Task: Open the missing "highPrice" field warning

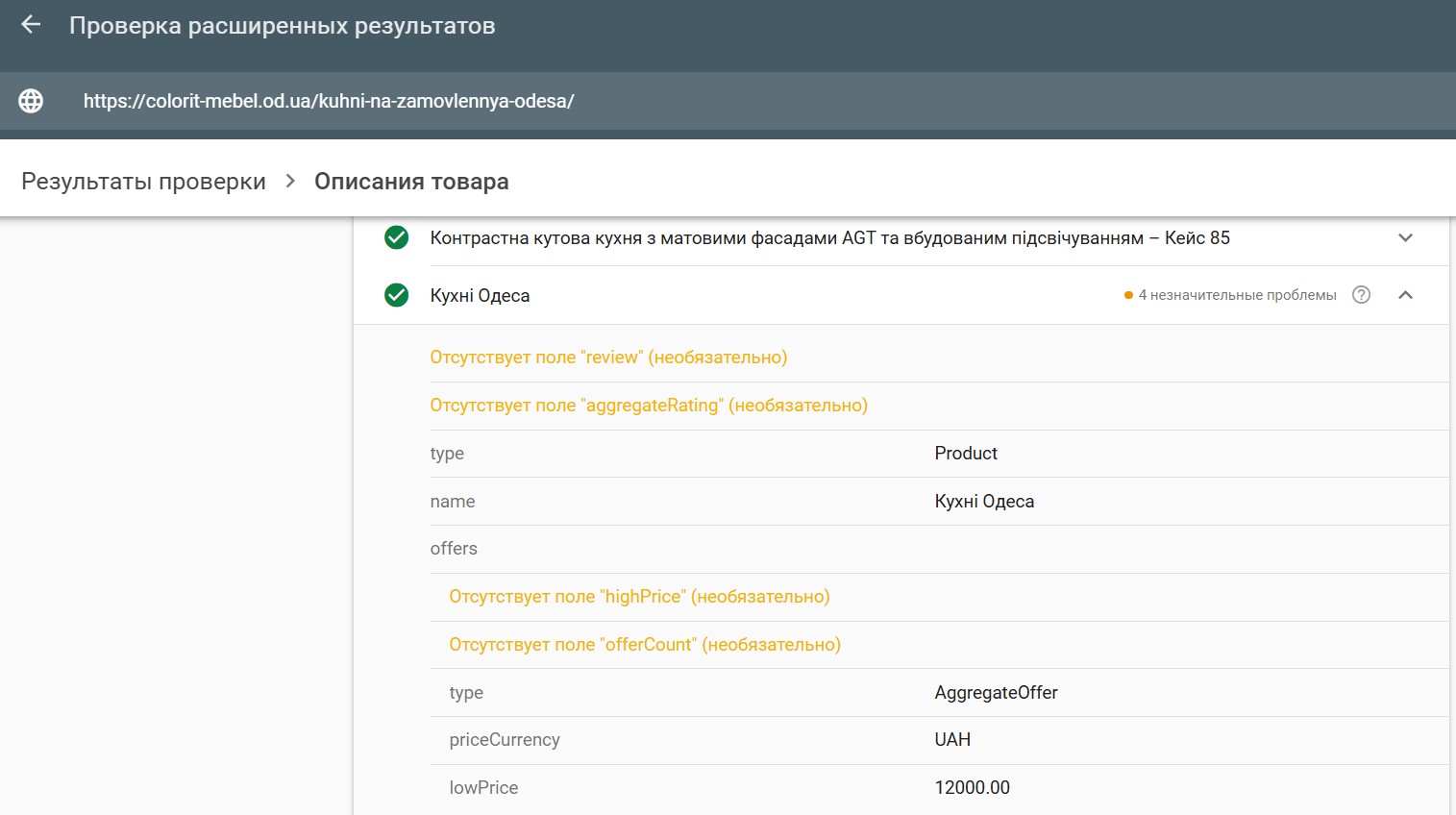Action: pos(639,597)
